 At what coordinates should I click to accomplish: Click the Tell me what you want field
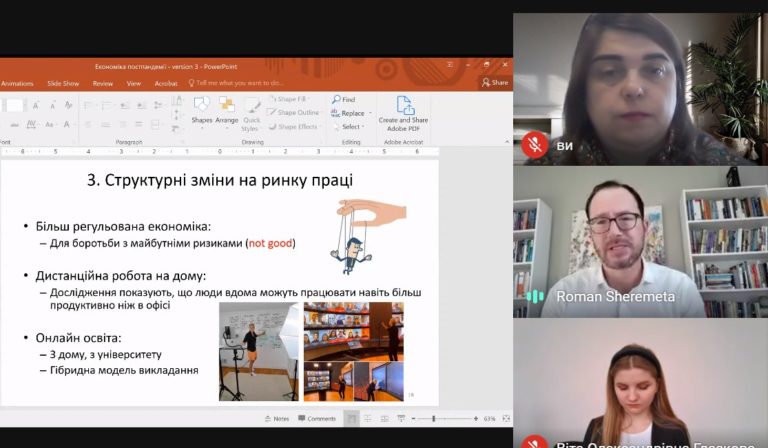(236, 83)
